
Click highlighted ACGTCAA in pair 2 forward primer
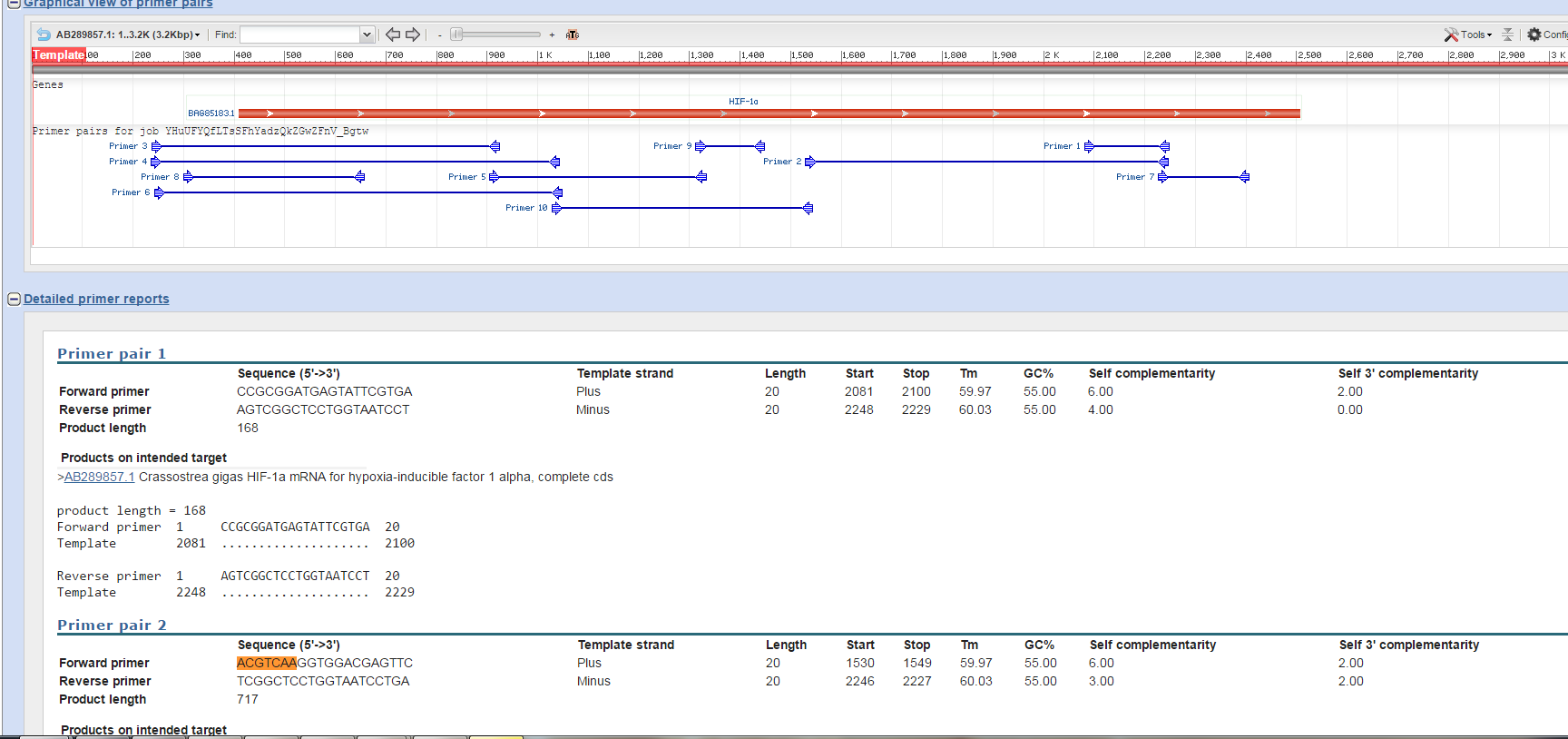coord(267,663)
